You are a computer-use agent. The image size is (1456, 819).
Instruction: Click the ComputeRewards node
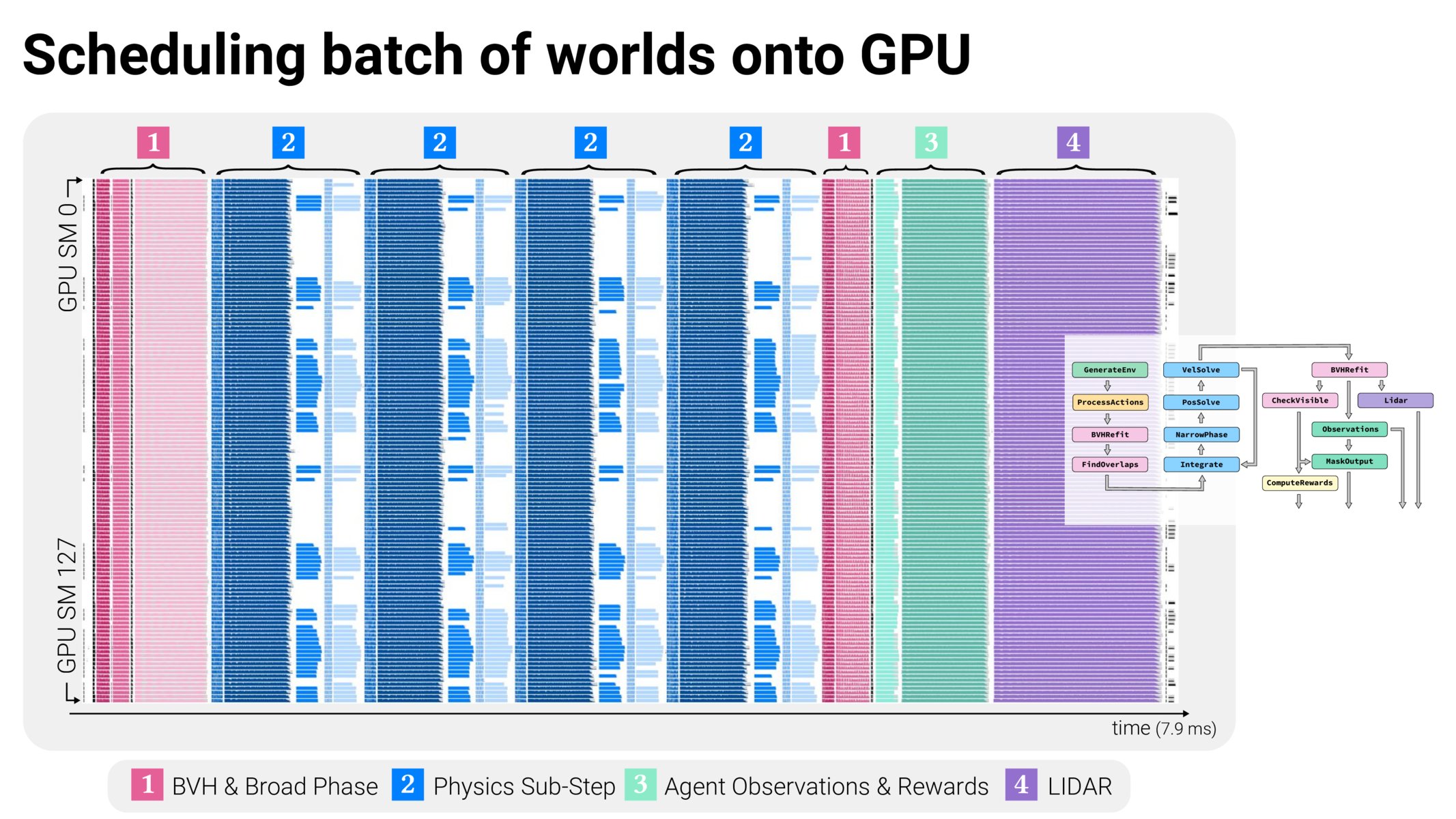(x=1299, y=483)
